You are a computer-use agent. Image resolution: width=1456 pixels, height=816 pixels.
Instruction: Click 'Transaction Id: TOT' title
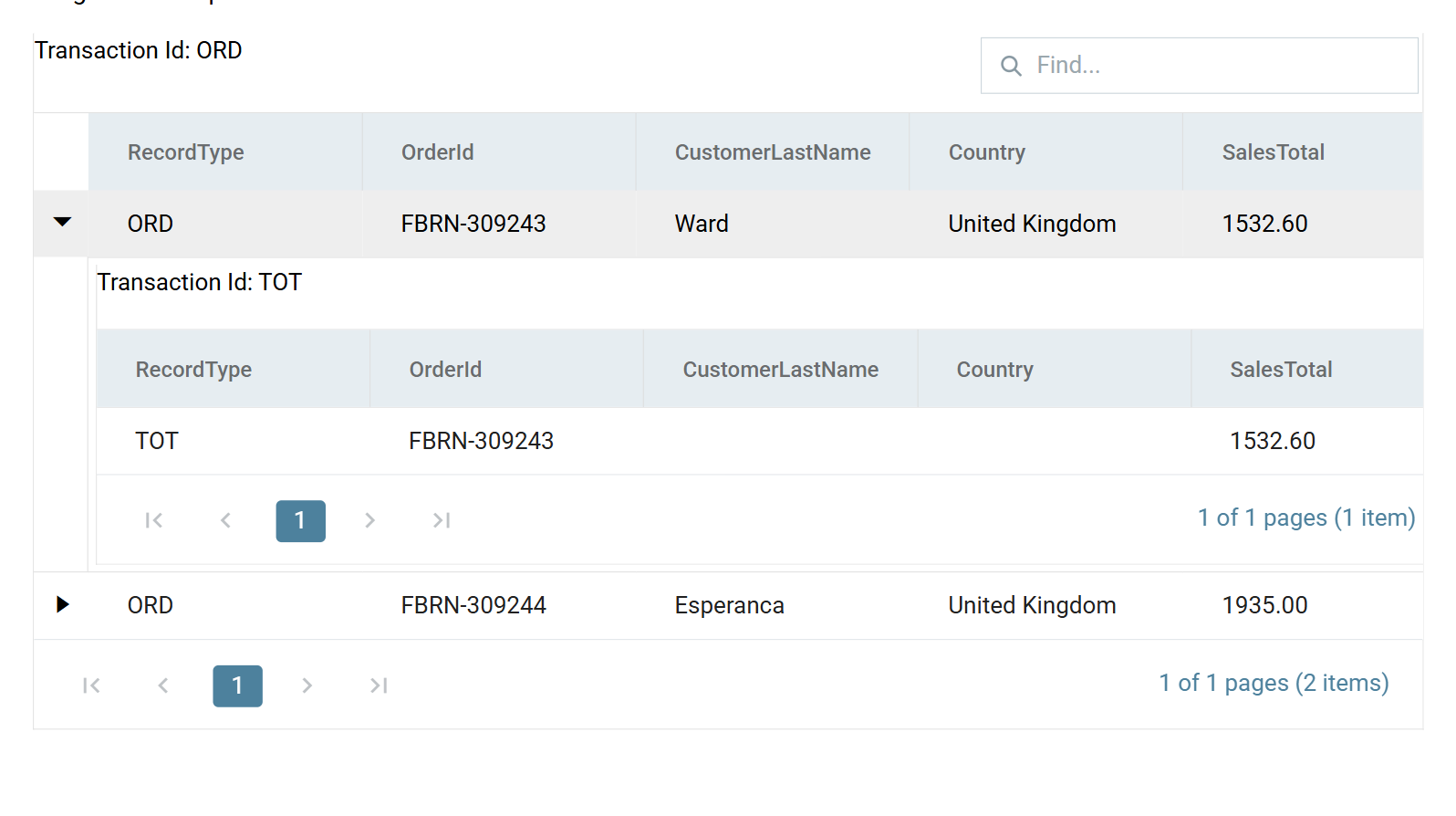tap(200, 282)
